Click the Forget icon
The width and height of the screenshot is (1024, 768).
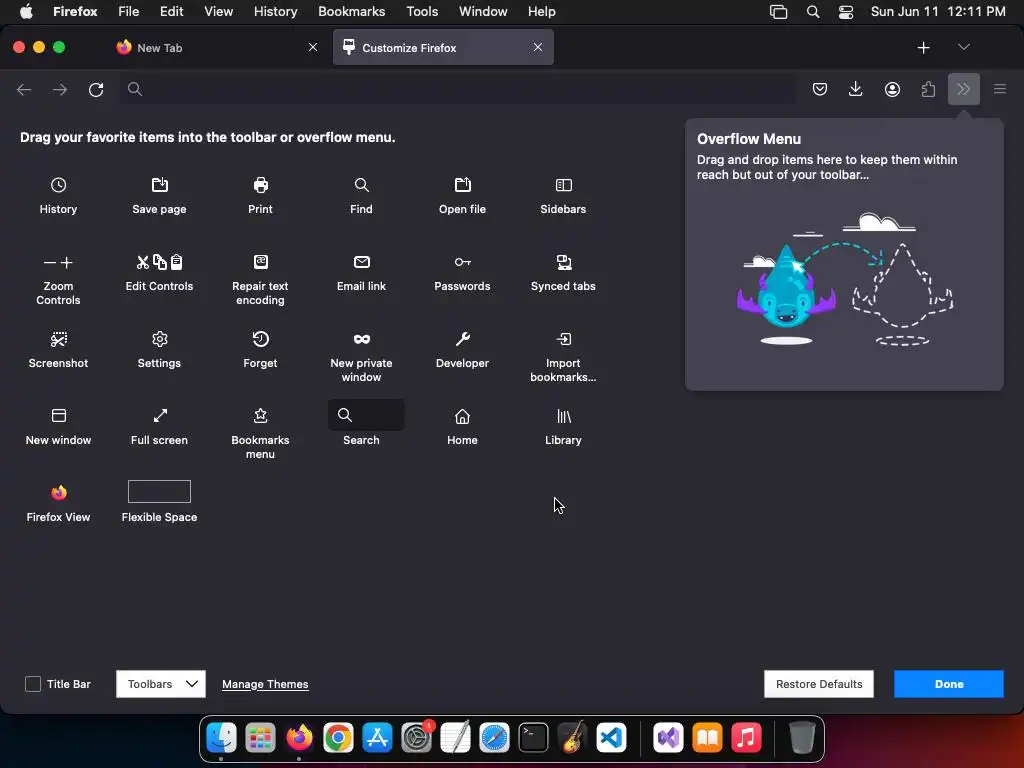pyautogui.click(x=260, y=339)
